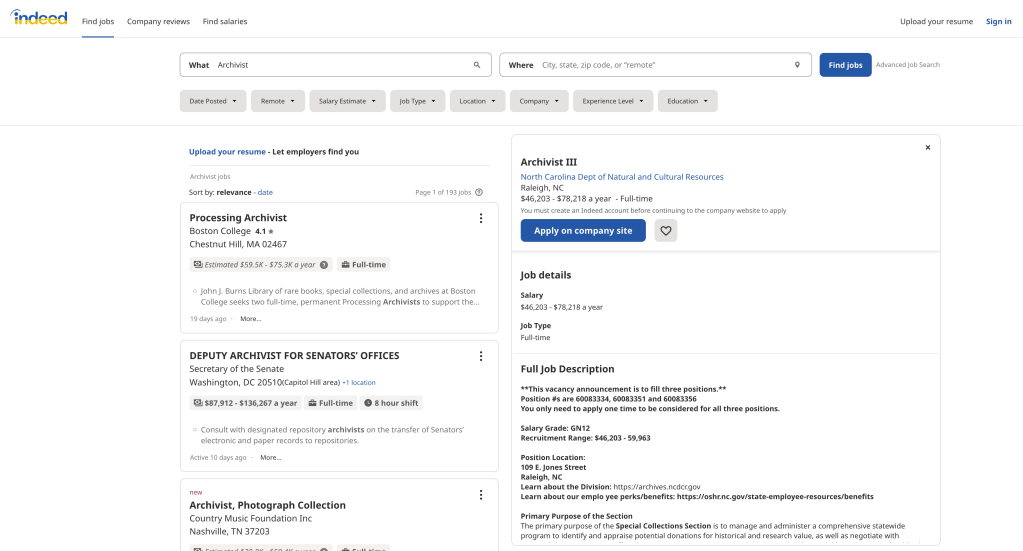Click the search magnifier icon in What field

477,65
